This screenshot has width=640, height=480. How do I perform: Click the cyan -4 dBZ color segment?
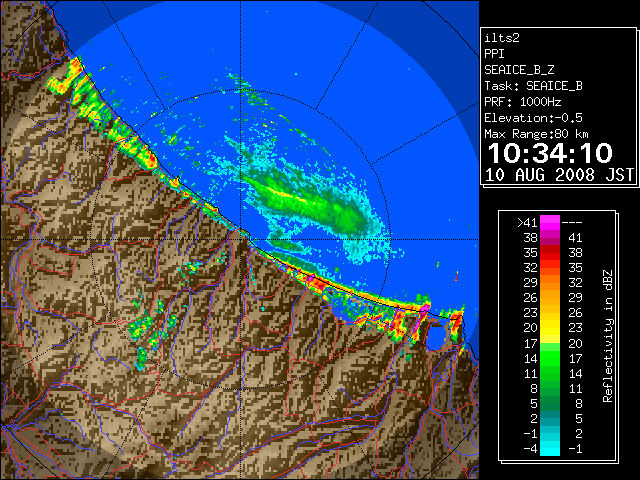point(550,448)
